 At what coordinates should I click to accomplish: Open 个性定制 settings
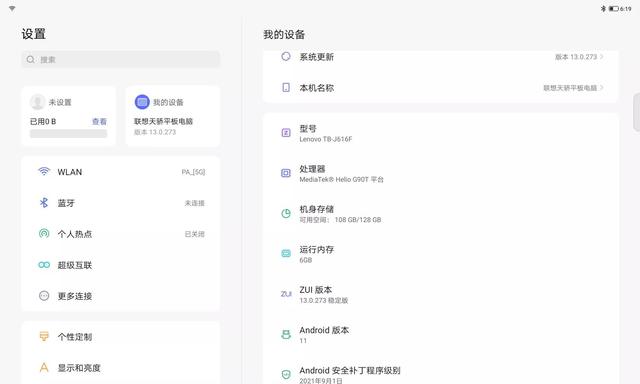tap(121, 337)
